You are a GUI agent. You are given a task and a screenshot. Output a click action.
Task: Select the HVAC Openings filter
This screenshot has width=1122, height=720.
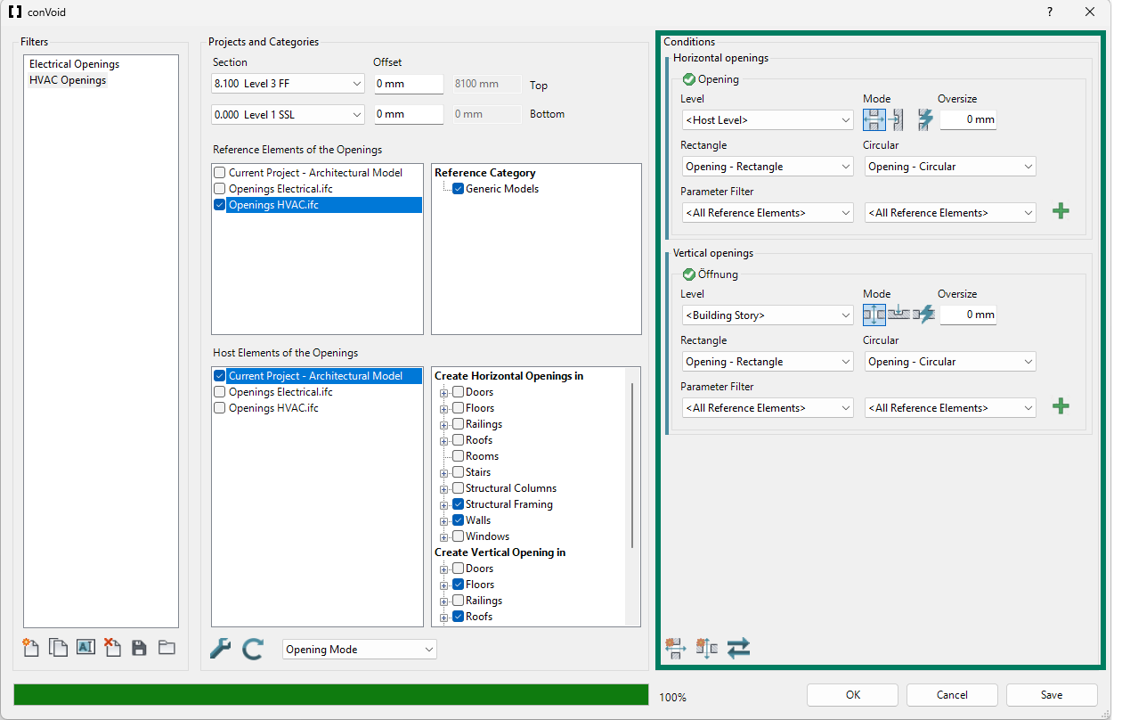click(x=67, y=80)
